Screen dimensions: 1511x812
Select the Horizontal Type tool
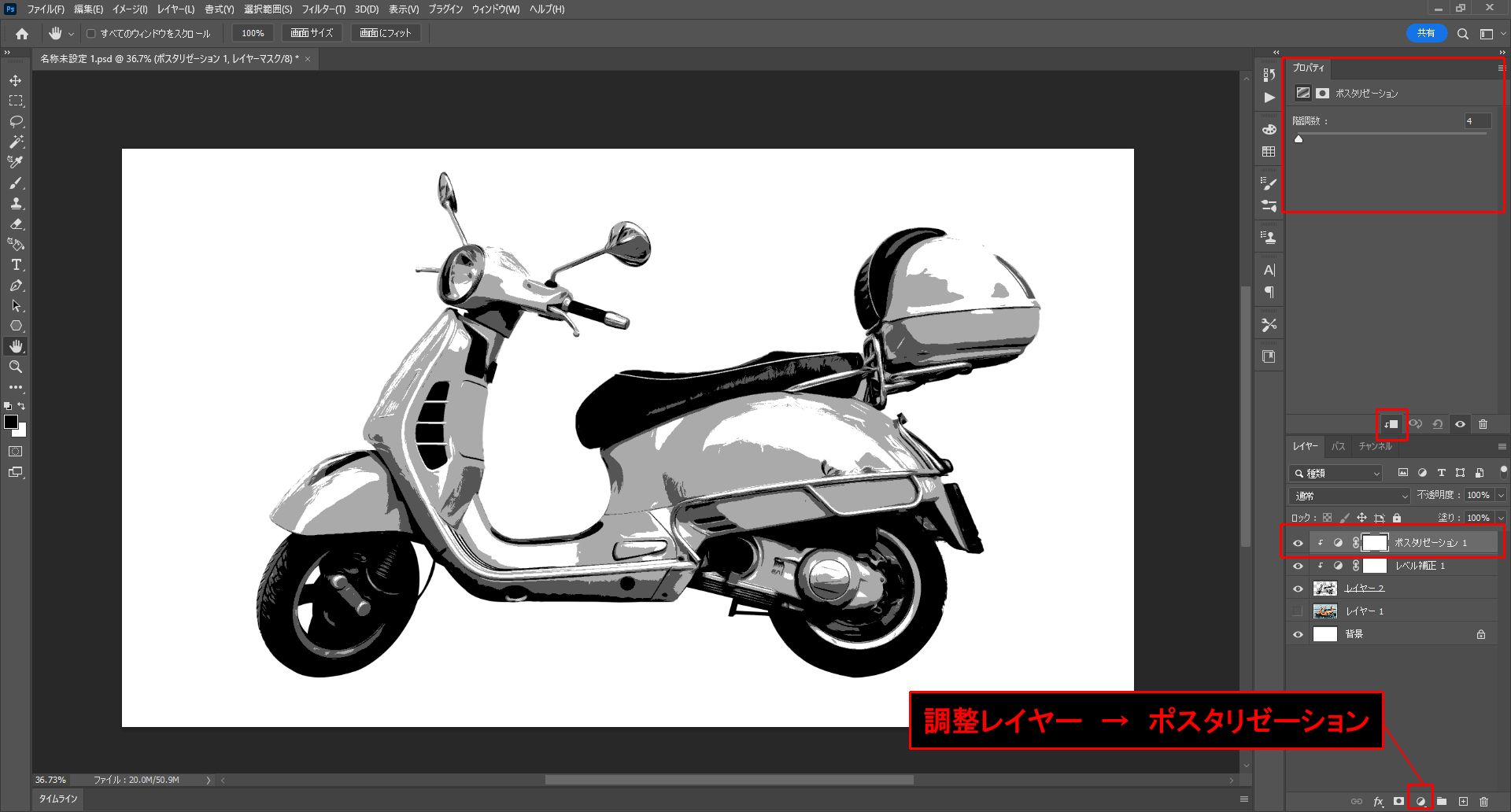pyautogui.click(x=16, y=265)
